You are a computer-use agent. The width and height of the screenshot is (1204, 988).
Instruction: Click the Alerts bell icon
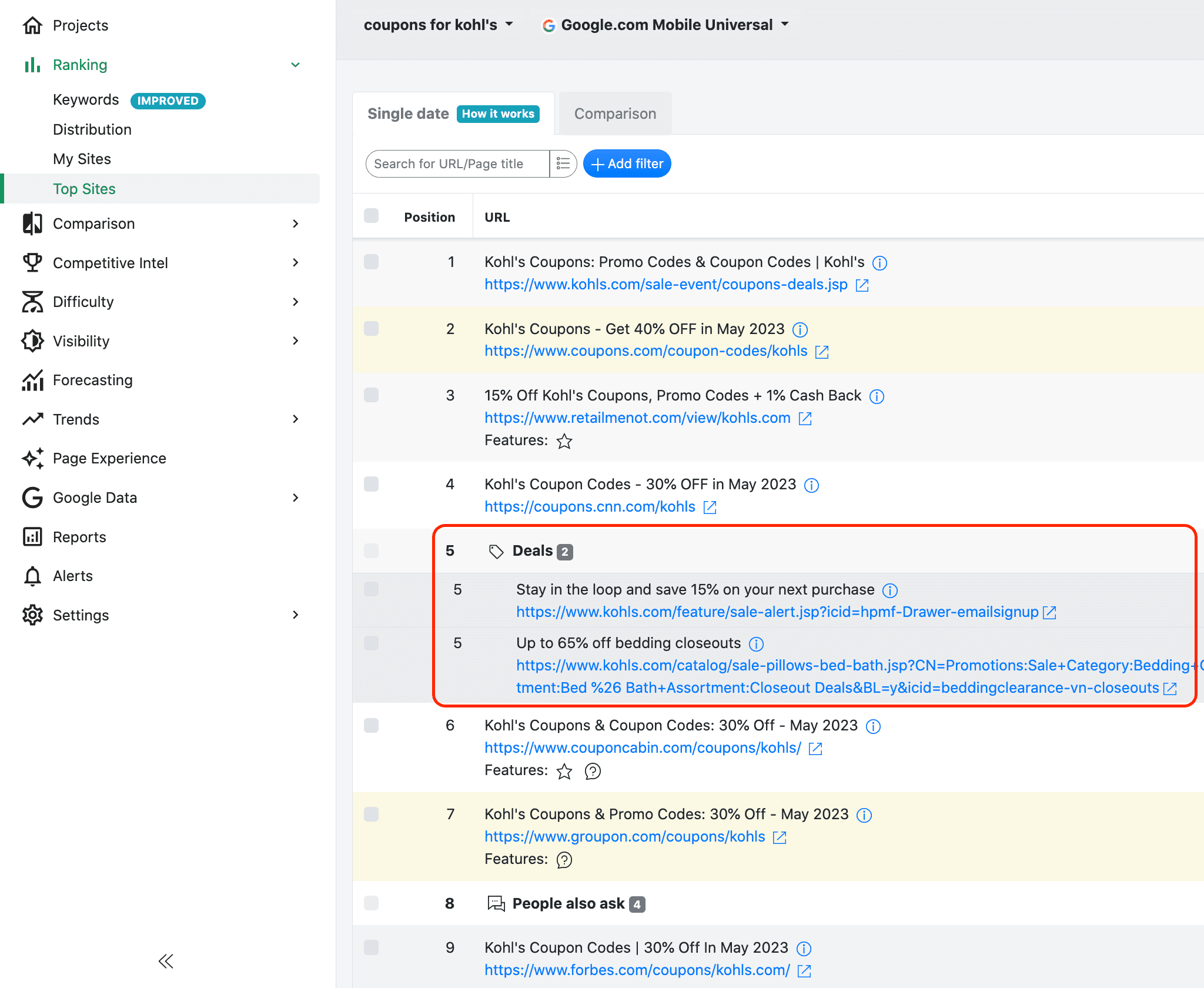tap(32, 576)
